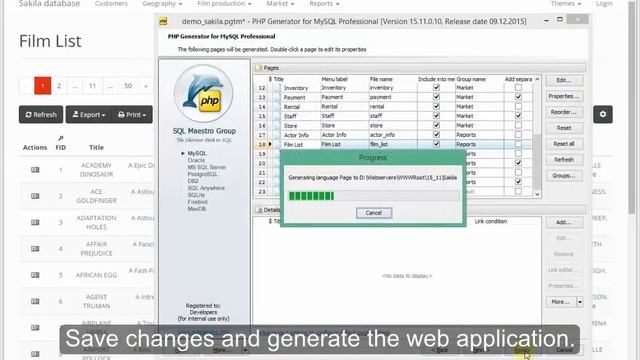Viewport: 640px width, 360px height.
Task: Open view icon for ACADEMY DINOSAUR row
Action: [35, 170]
